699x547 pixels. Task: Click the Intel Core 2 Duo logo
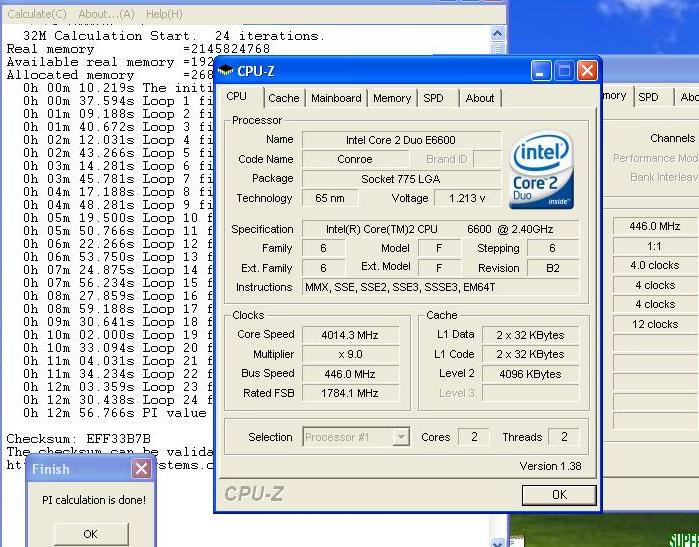541,169
